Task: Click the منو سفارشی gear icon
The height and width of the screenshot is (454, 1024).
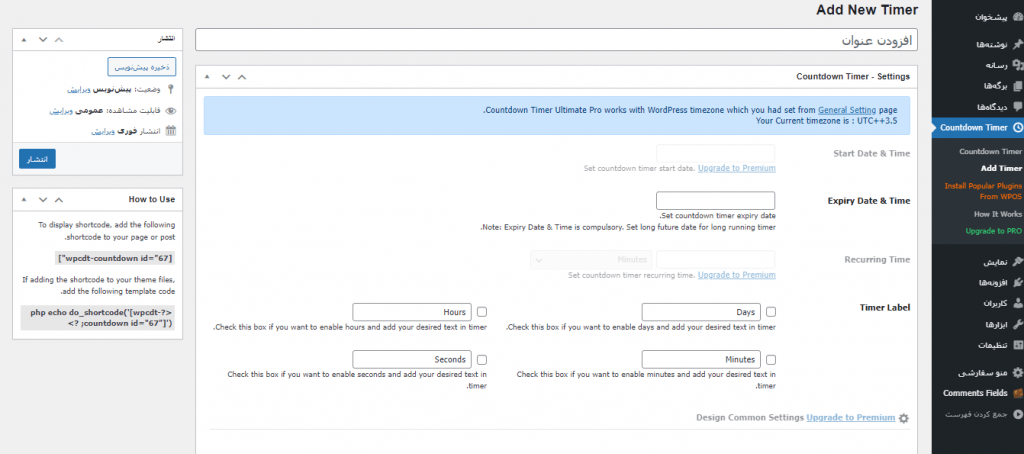Action: [x=1017, y=372]
